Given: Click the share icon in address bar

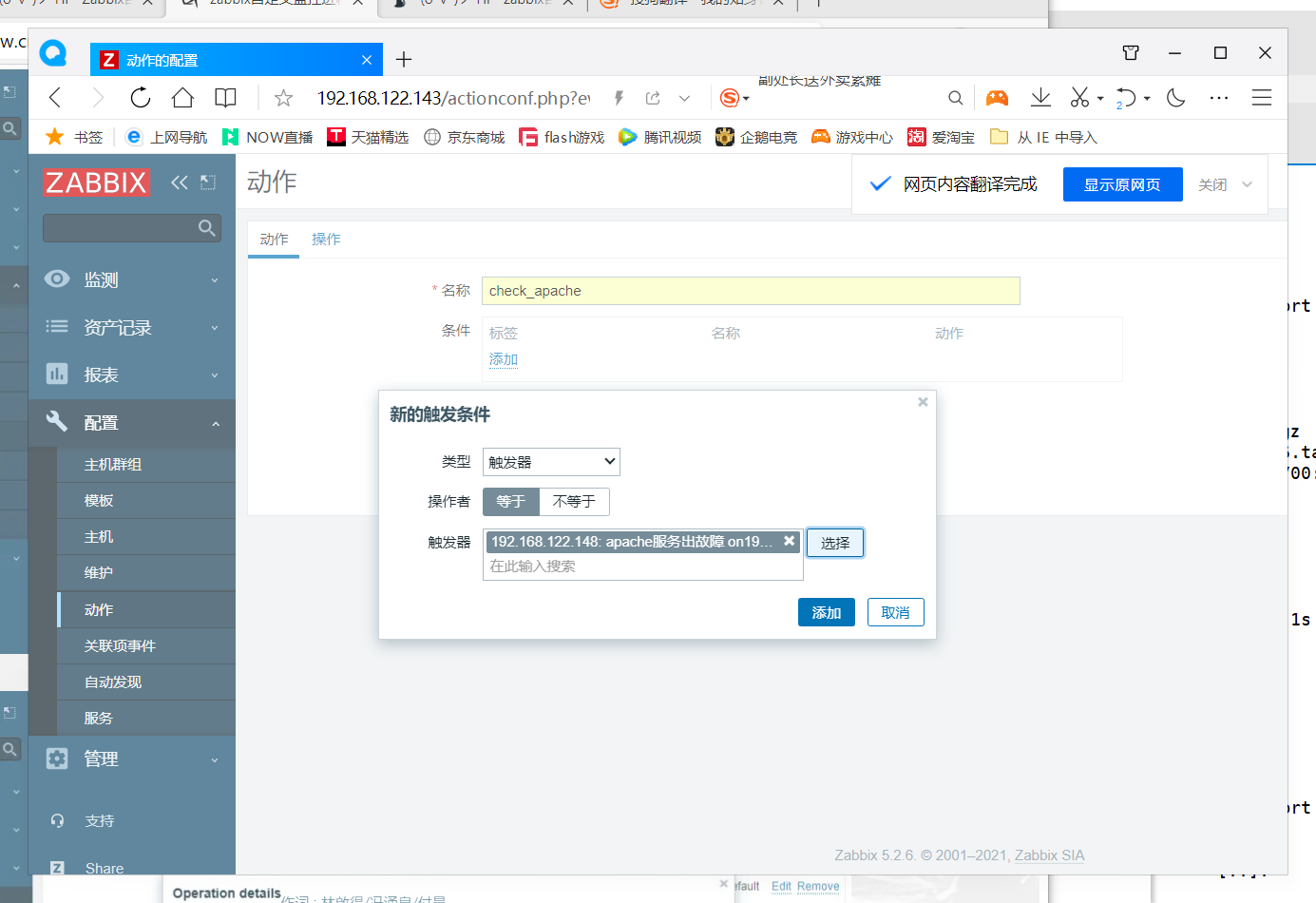Looking at the screenshot, I should click(x=653, y=98).
